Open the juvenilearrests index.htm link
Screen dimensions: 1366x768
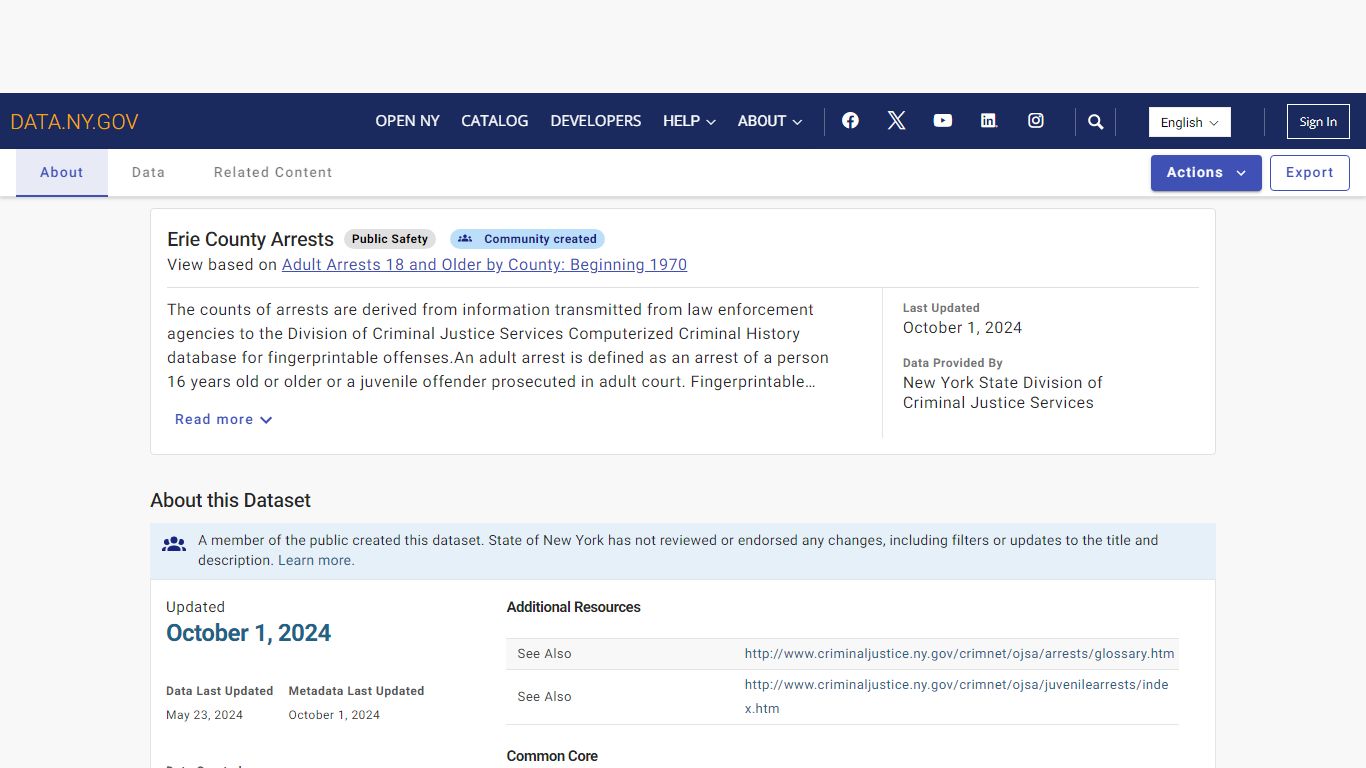tap(957, 697)
